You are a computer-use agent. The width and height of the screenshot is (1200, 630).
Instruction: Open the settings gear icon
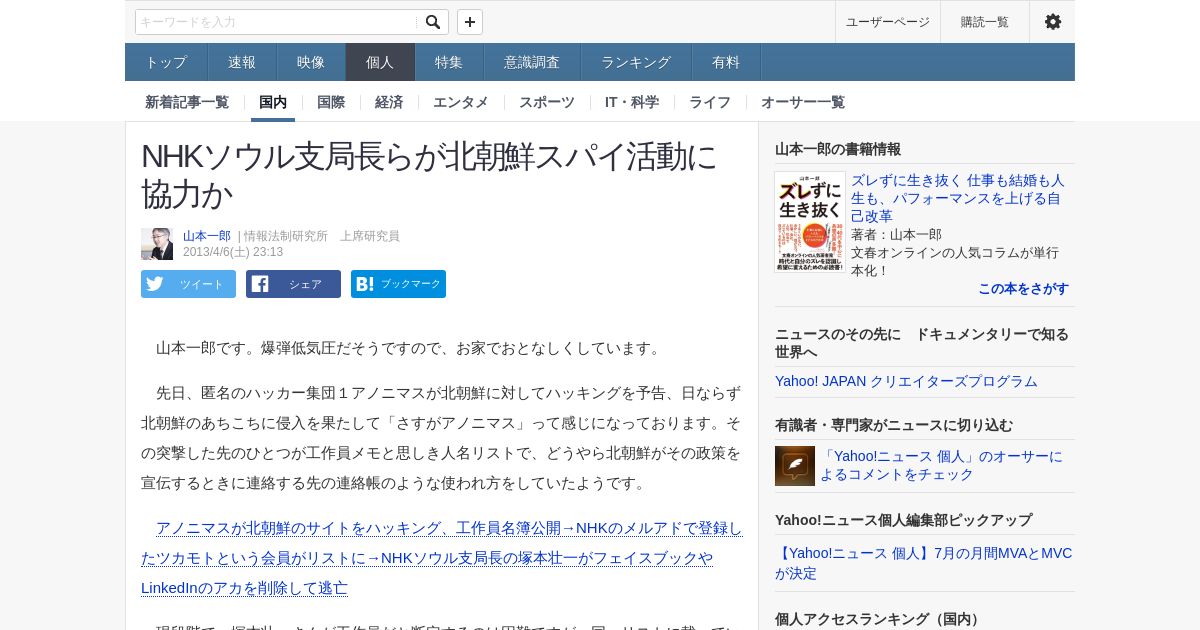(x=1053, y=22)
